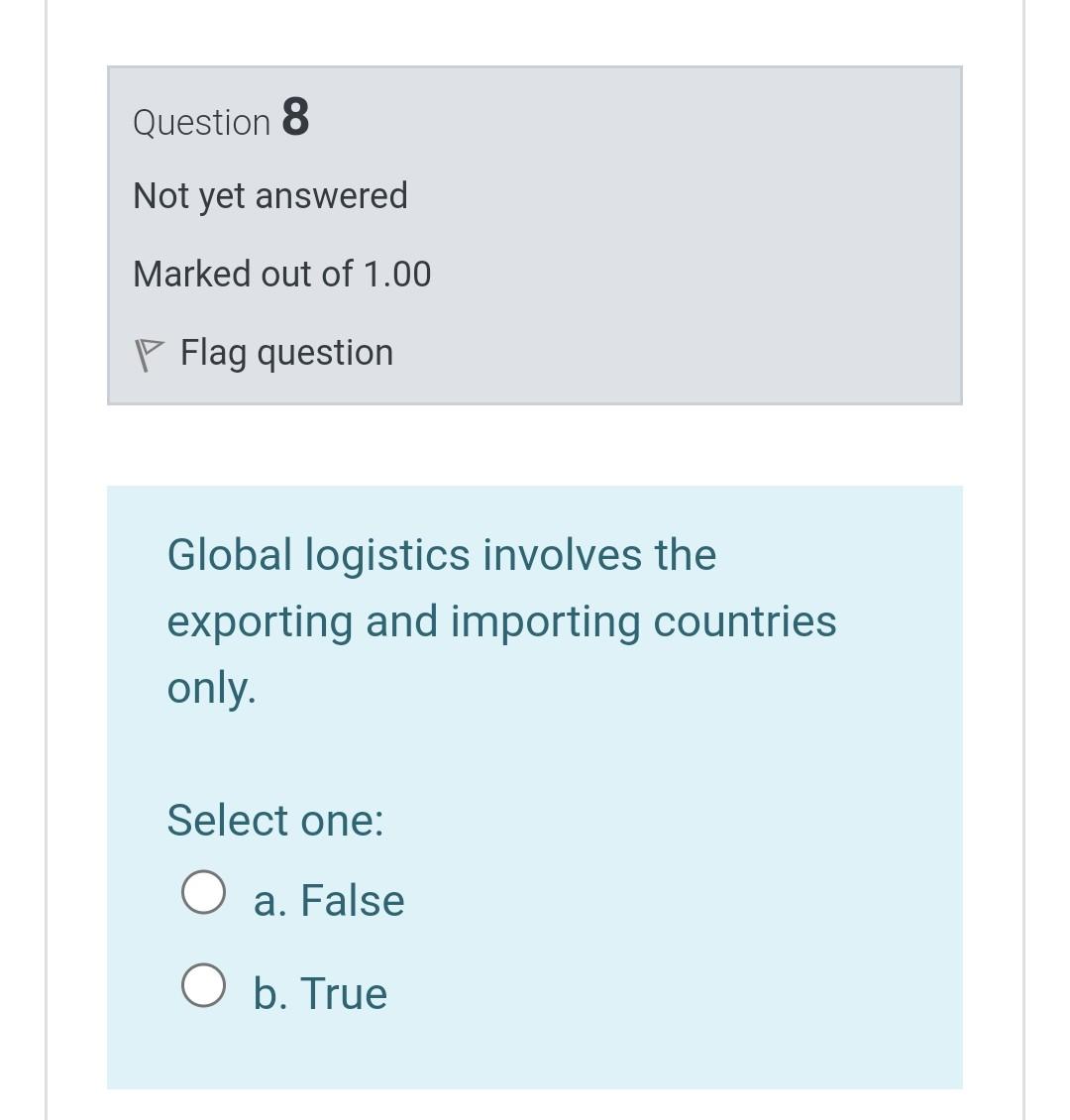Click the empty circle next to True
The width and height of the screenshot is (1070, 1120).
[x=203, y=984]
